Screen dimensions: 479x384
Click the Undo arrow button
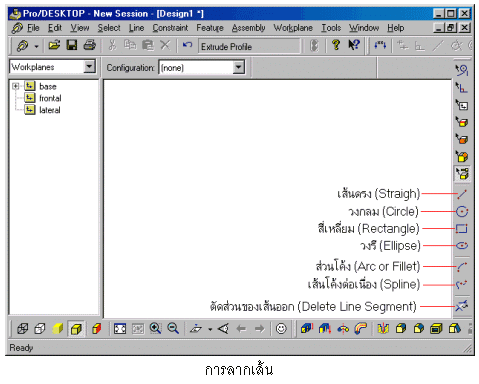[x=187, y=45]
